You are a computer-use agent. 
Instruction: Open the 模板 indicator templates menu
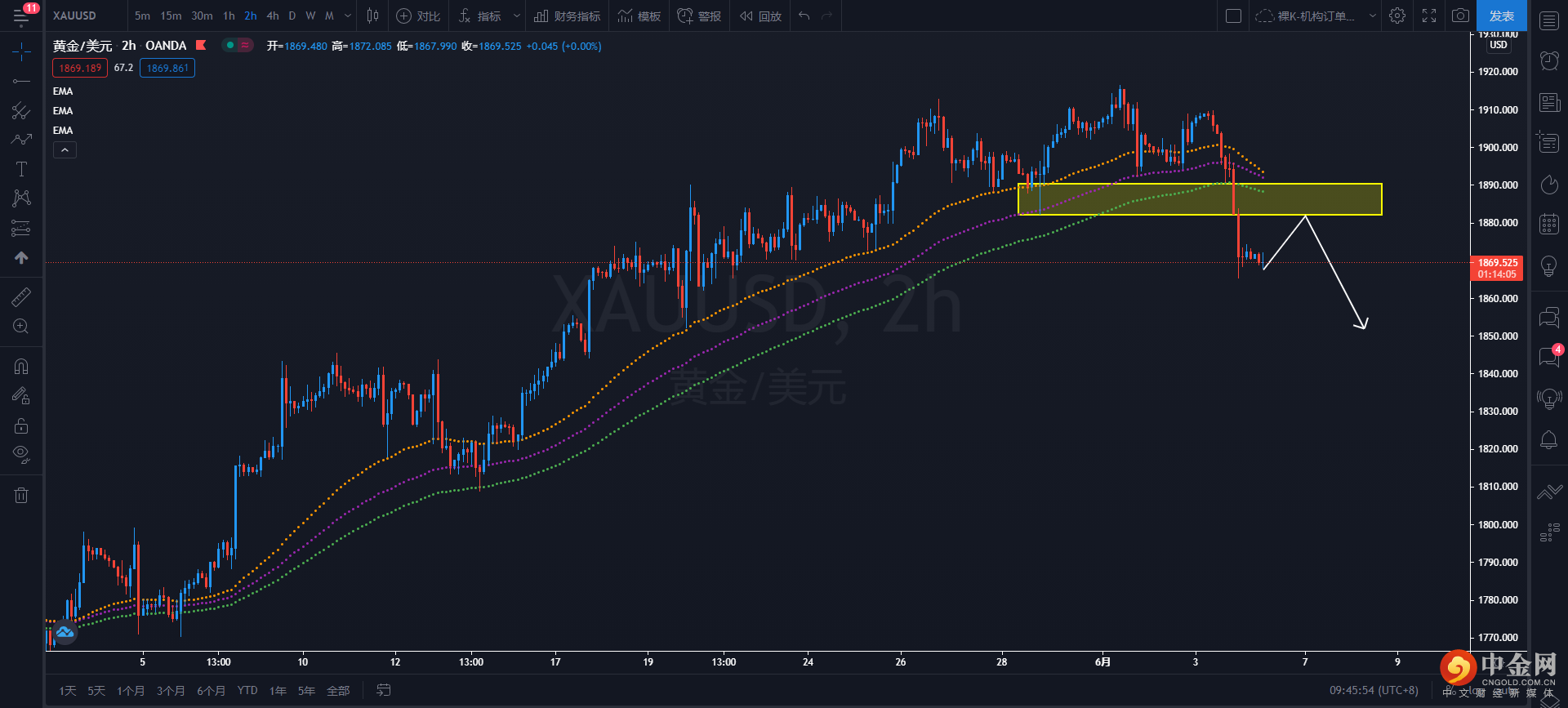coord(639,16)
